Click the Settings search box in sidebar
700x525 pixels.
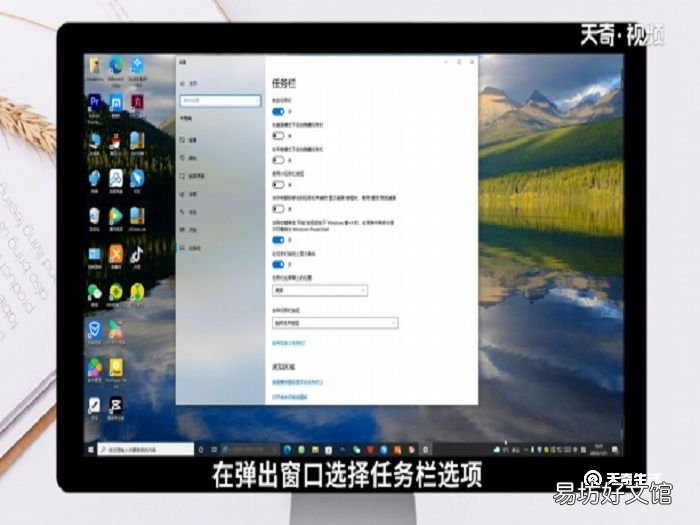(220, 100)
